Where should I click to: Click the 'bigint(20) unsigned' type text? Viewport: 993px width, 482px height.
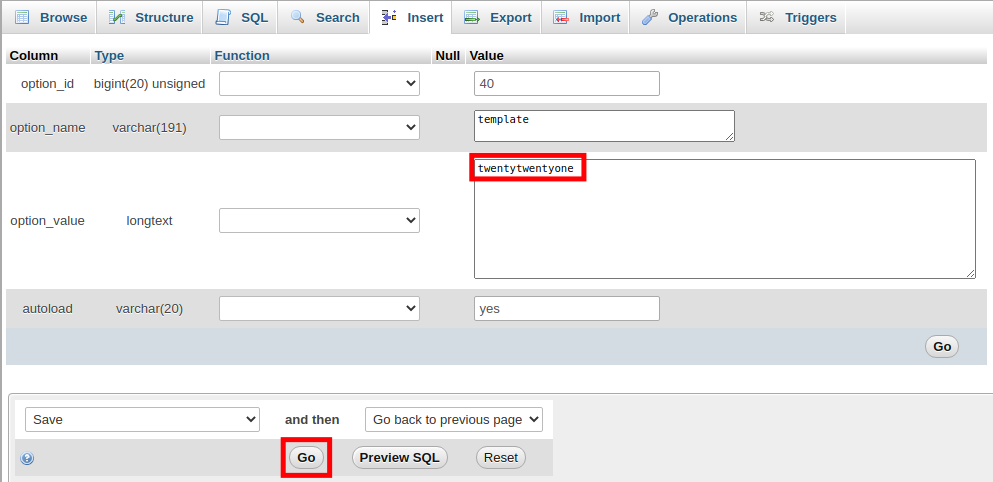(149, 84)
